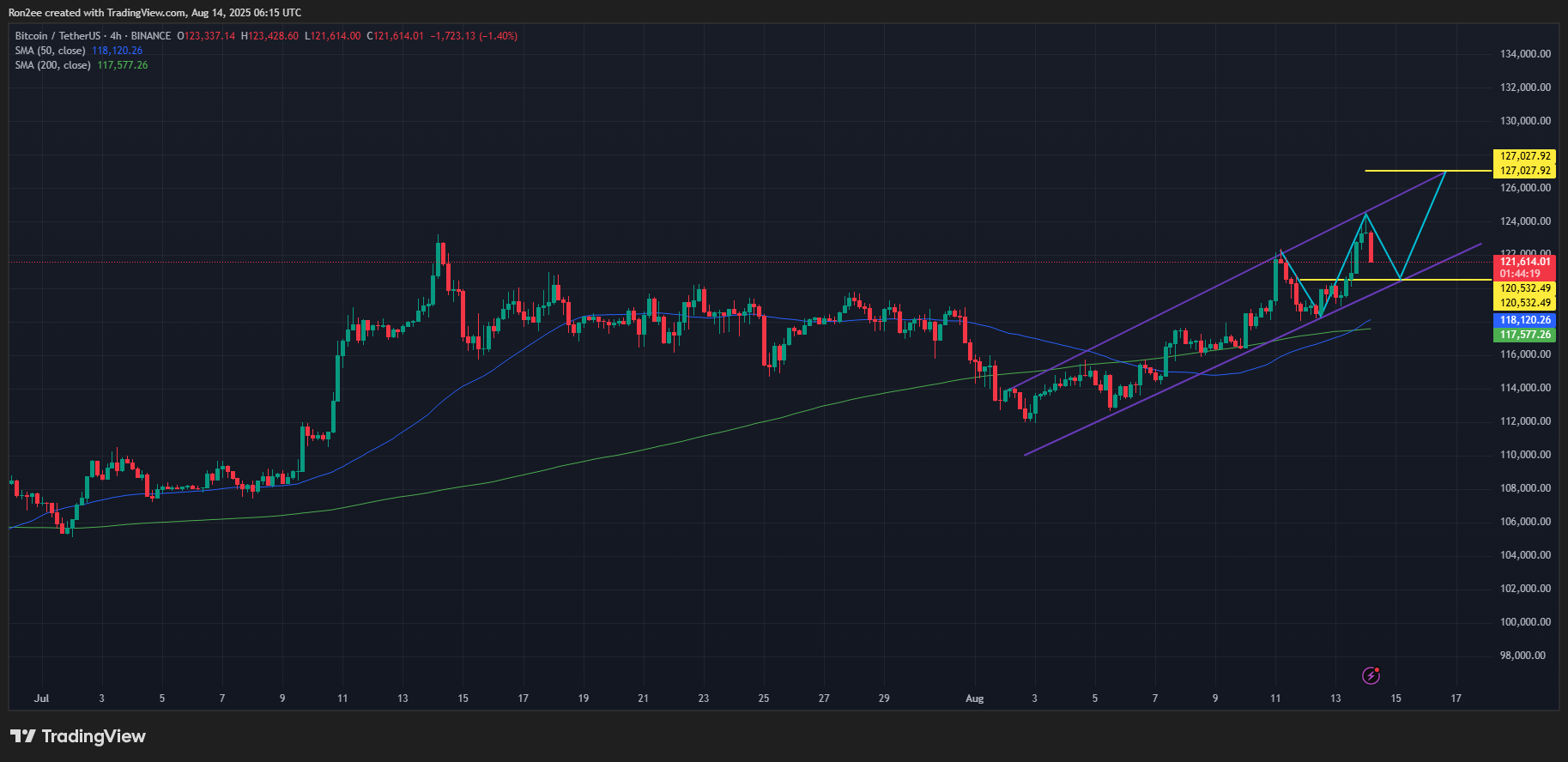Viewport: 1568px width, 762px height.
Task: Click the TradingView logo in the footer
Action: [x=78, y=736]
